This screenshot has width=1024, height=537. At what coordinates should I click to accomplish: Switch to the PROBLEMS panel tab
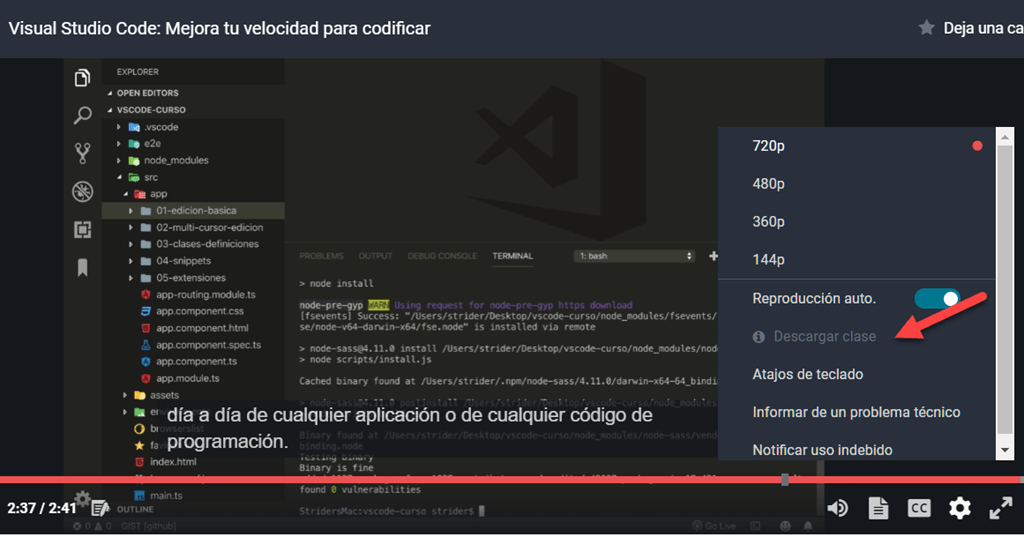(321, 256)
